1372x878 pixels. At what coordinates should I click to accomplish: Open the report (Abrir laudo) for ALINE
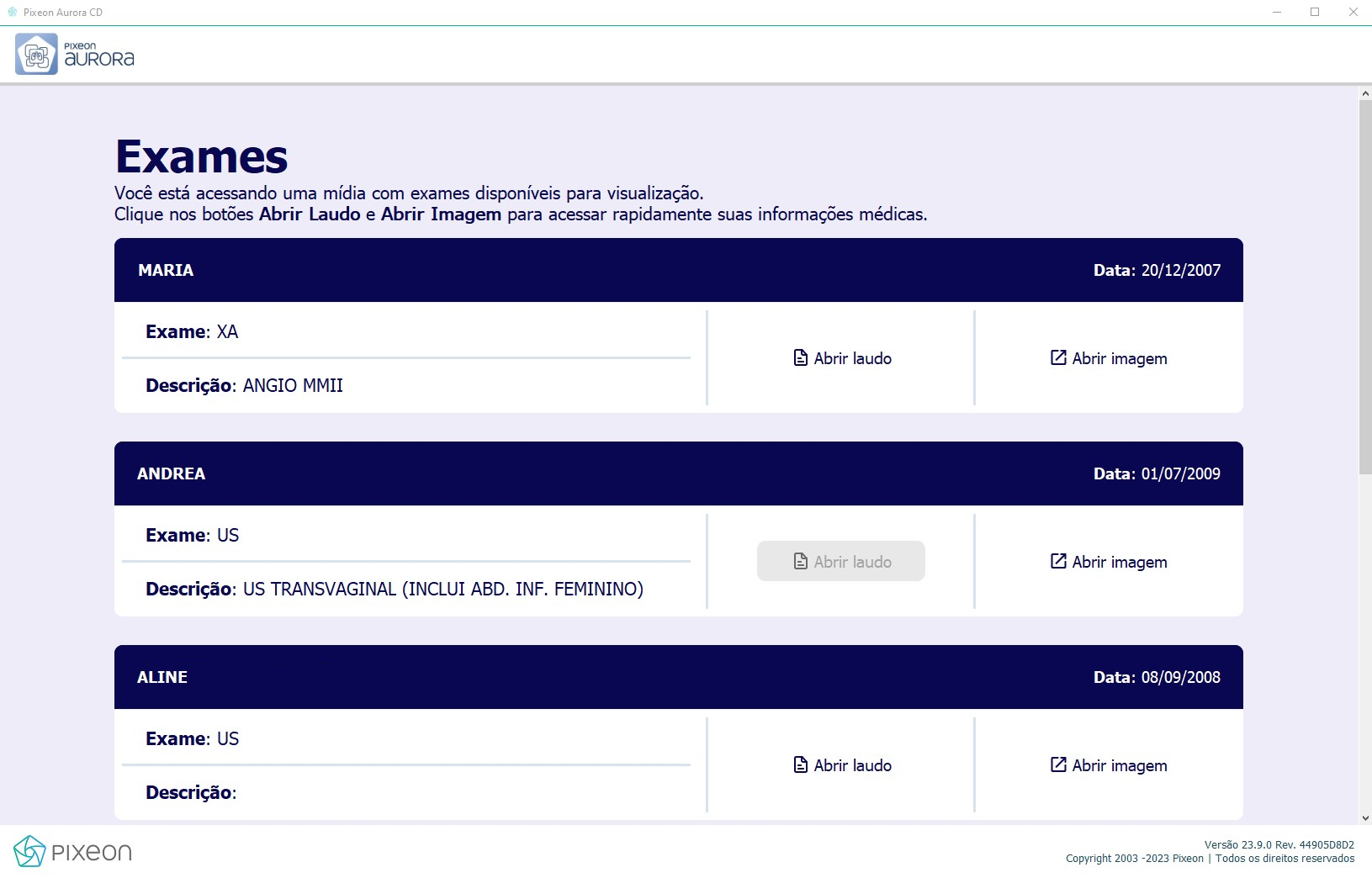pyautogui.click(x=841, y=765)
